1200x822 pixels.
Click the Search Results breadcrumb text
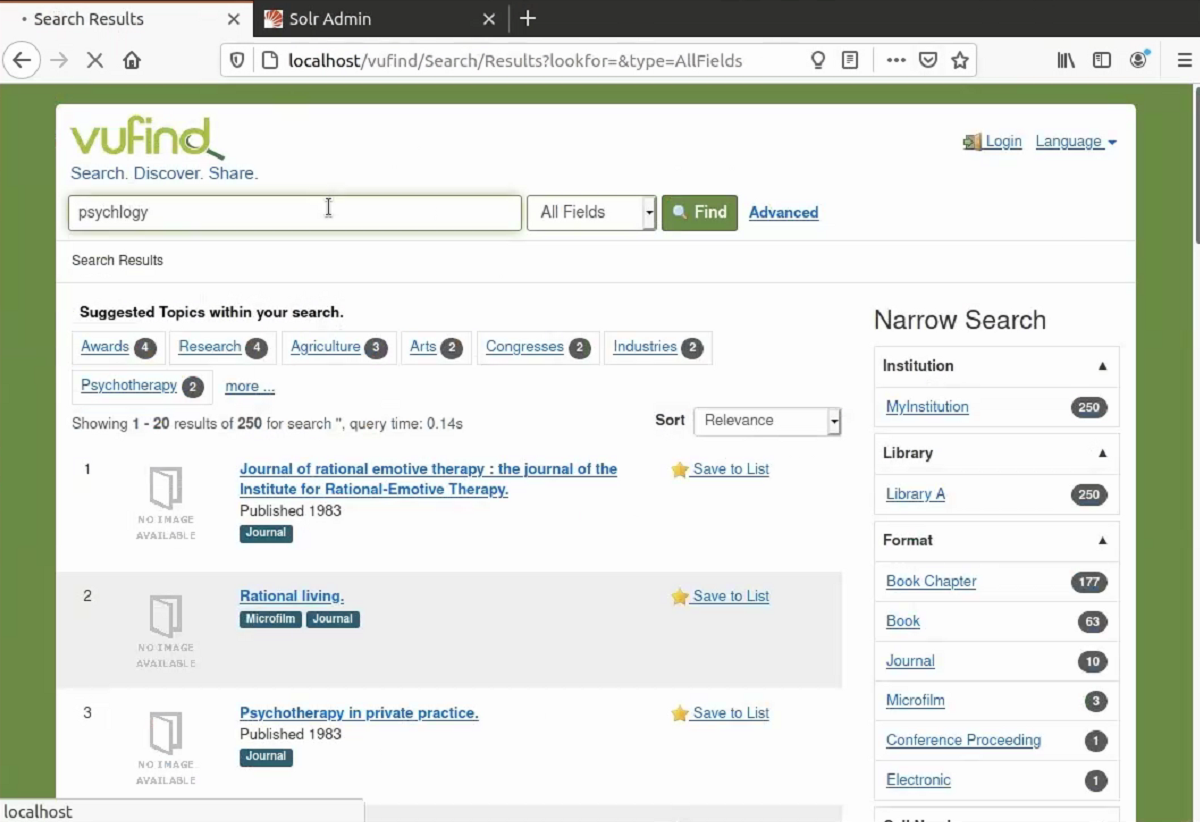(117, 260)
